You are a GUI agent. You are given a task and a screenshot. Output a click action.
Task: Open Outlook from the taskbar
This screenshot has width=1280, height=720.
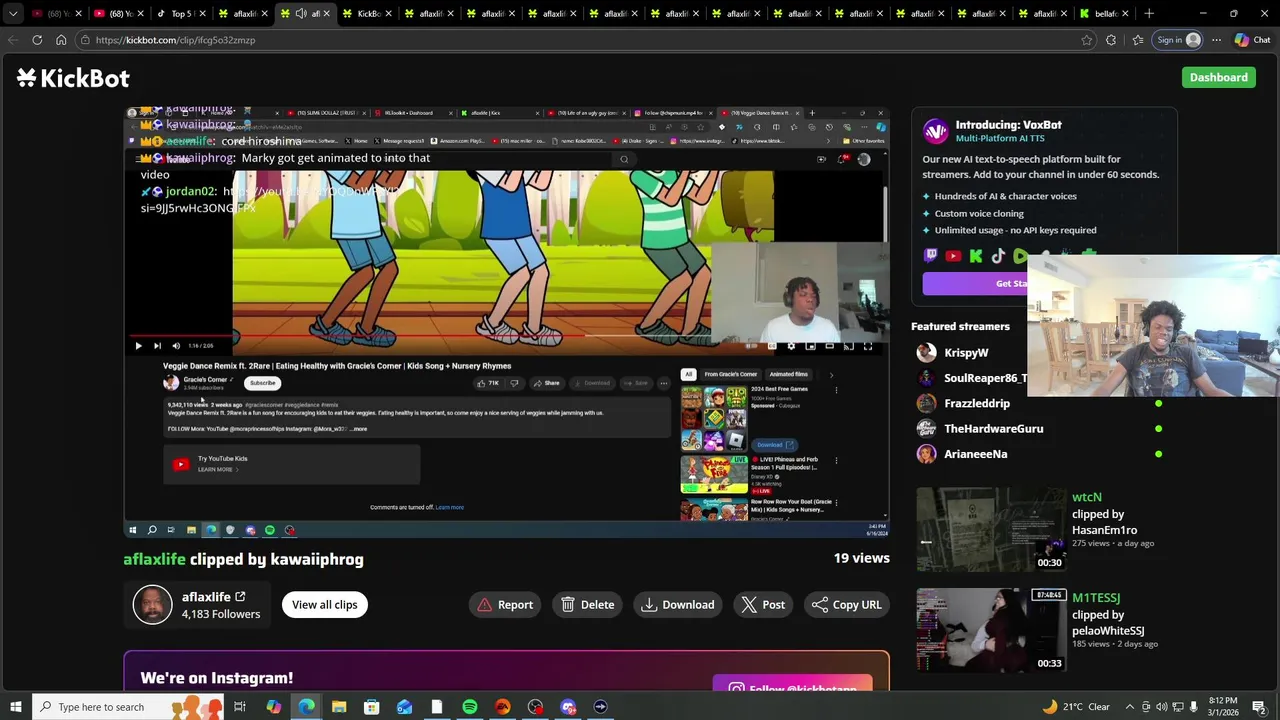[x=404, y=707]
